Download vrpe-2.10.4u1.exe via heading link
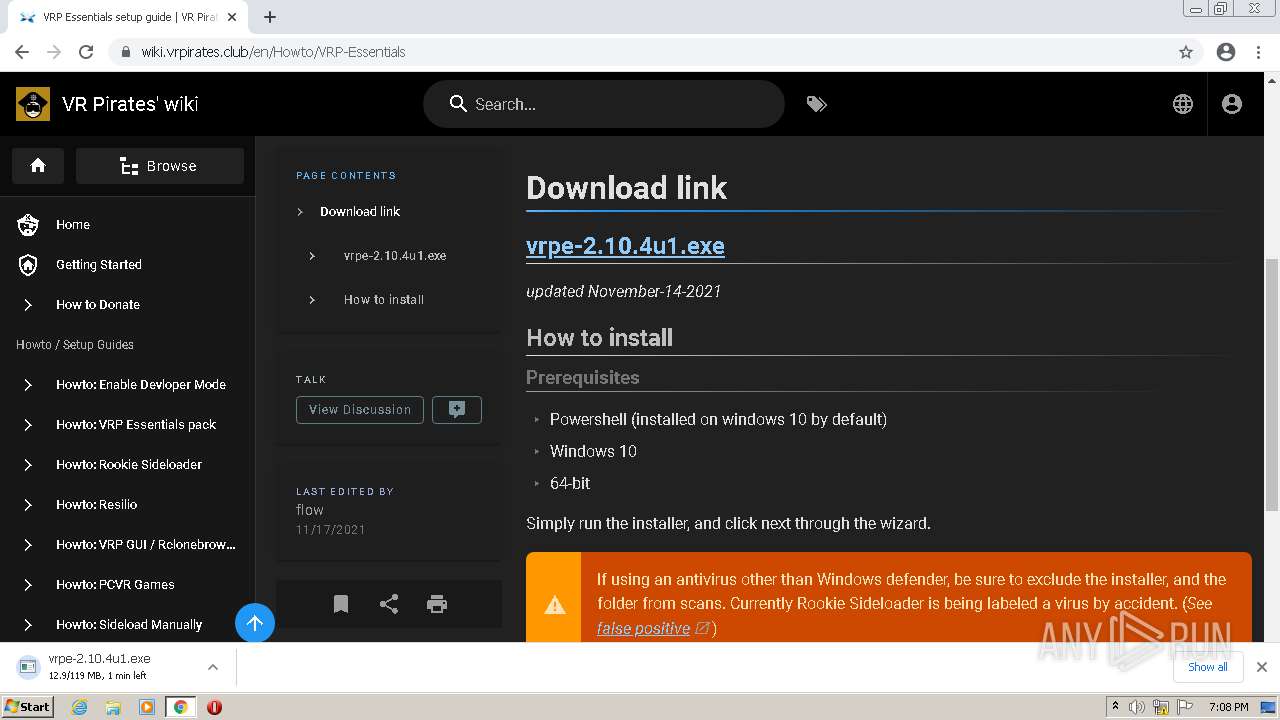The height and width of the screenshot is (720, 1280). (x=625, y=246)
